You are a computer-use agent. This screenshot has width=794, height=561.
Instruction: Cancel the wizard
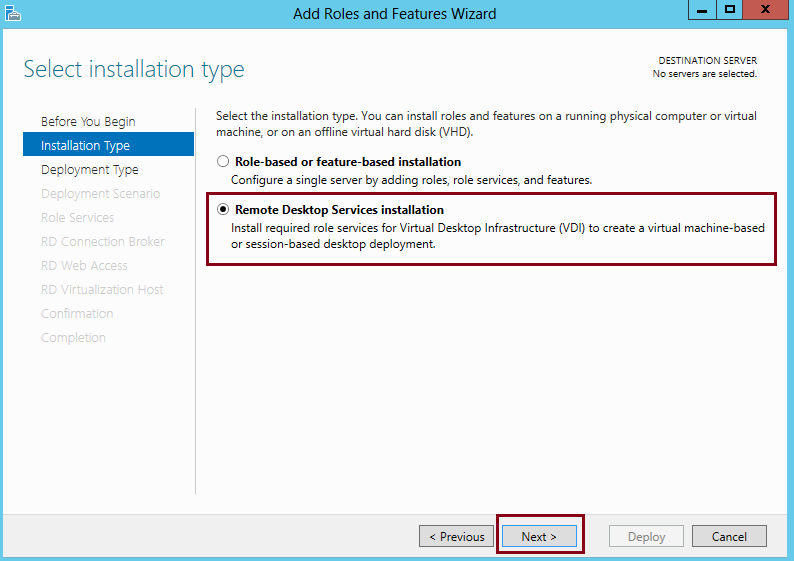pyautogui.click(x=729, y=536)
